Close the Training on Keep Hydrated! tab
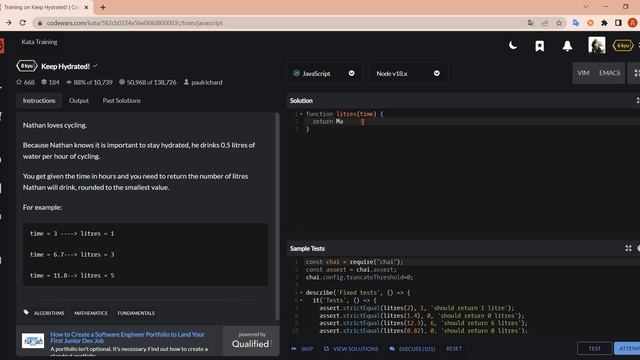 (86, 7)
